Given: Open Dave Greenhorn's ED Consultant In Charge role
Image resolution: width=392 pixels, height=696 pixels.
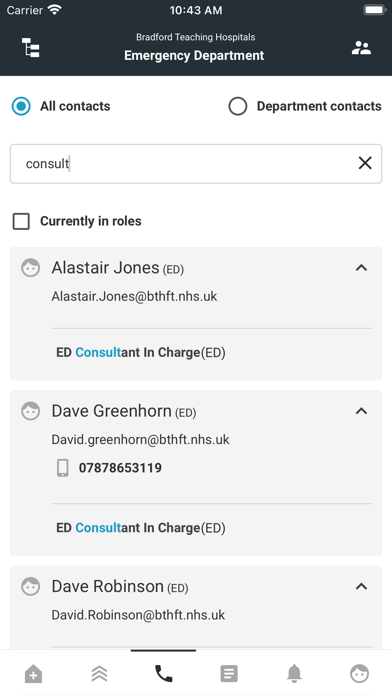Looking at the screenshot, I should (141, 528).
